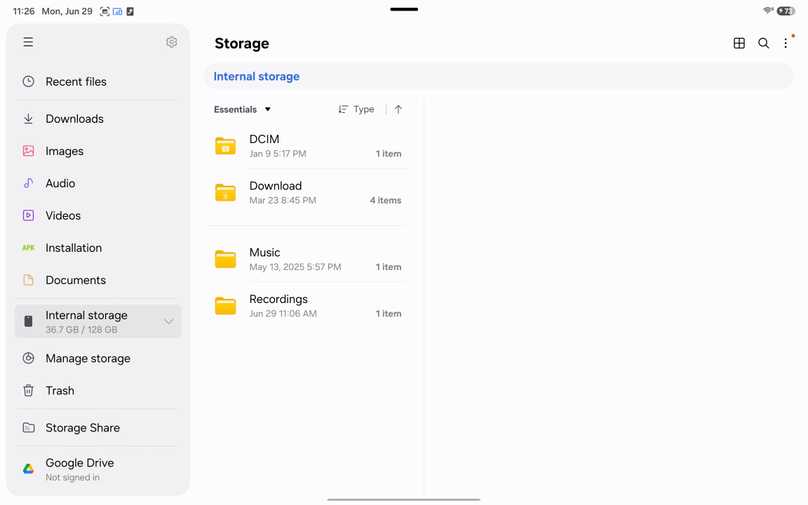Open Storage Share
This screenshot has height=505, width=808.
98,428
